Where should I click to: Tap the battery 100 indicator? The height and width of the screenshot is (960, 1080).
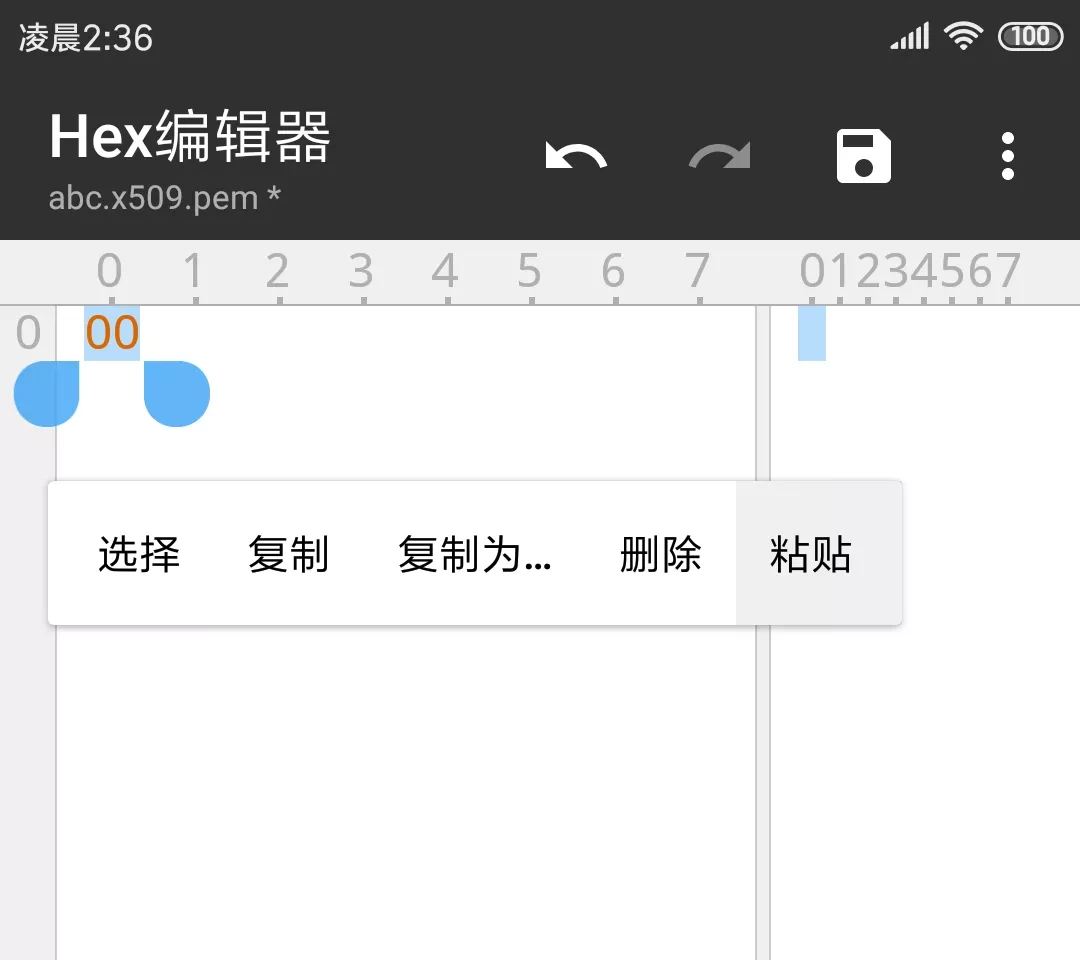1030,38
